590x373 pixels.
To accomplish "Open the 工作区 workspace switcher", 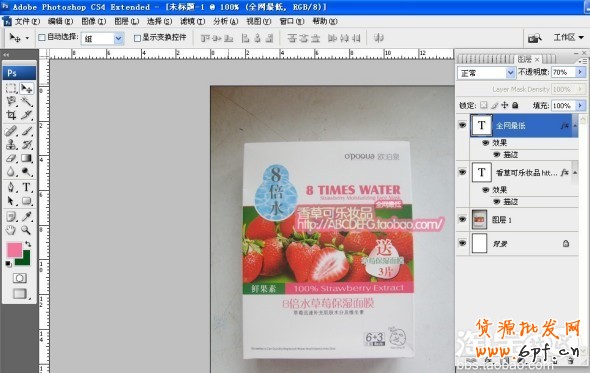I will pos(568,38).
